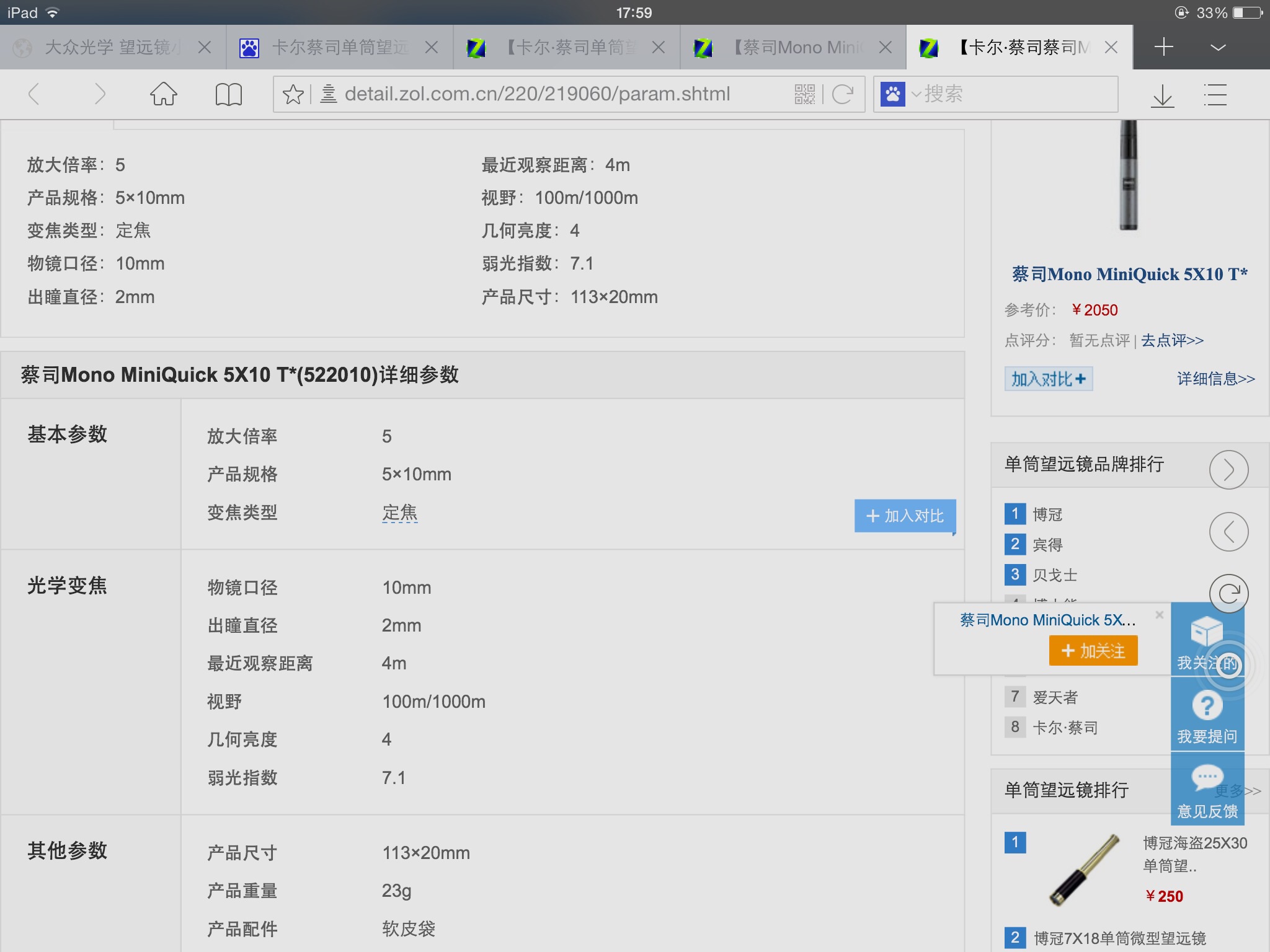Open brand 博冠 ranked number 1
The width and height of the screenshot is (1270, 952).
pos(1048,514)
